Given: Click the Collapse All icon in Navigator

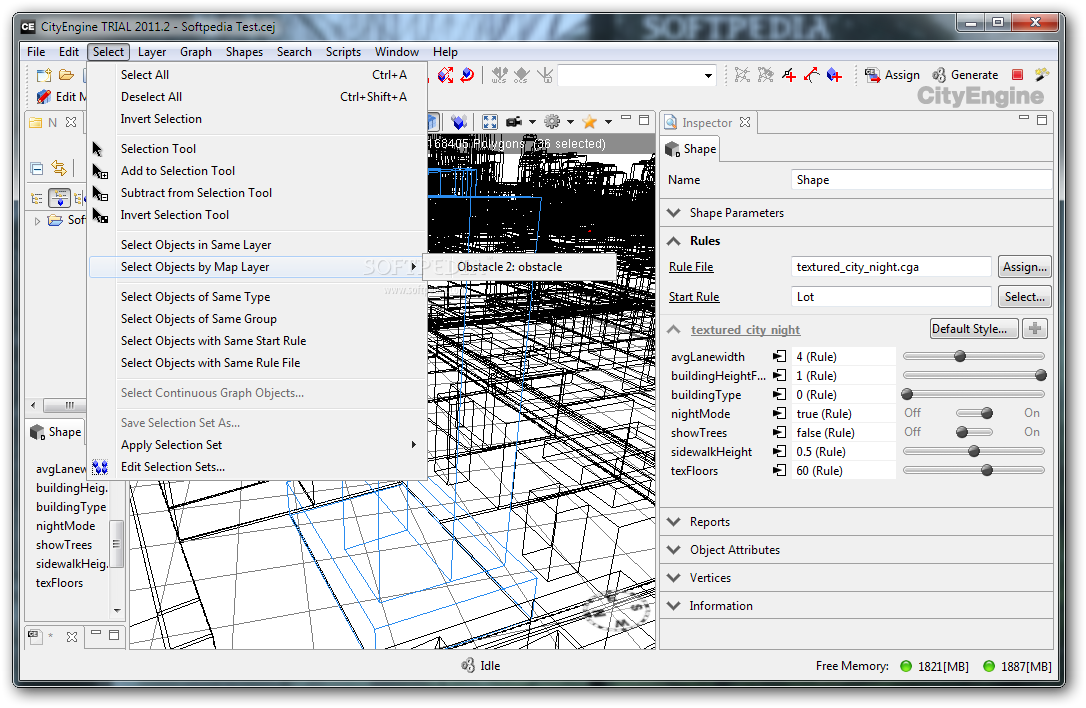Looking at the screenshot, I should tap(37, 168).
